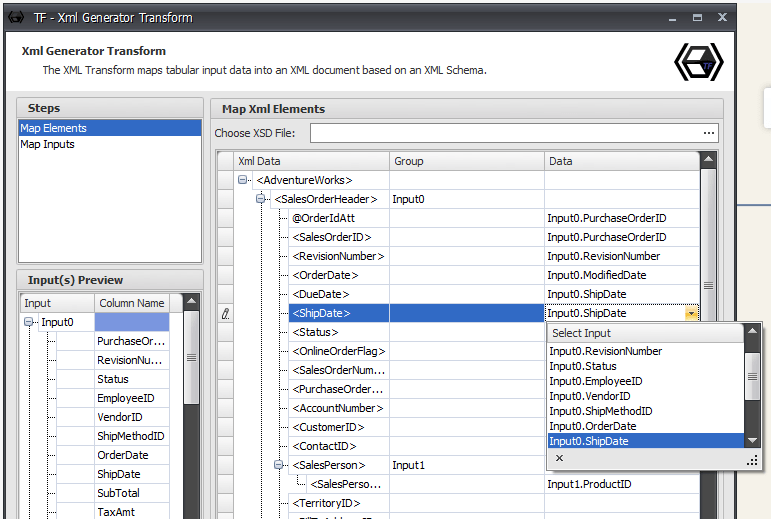Collapse Input0 in Input(s) Preview

[29, 323]
